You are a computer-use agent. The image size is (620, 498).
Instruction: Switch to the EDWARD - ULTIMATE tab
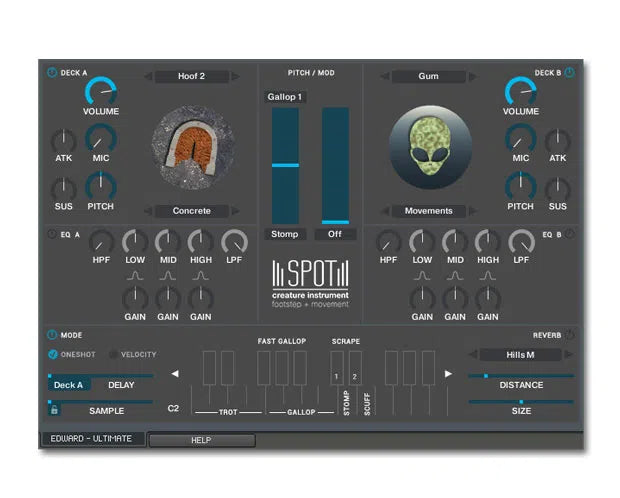pos(92,439)
